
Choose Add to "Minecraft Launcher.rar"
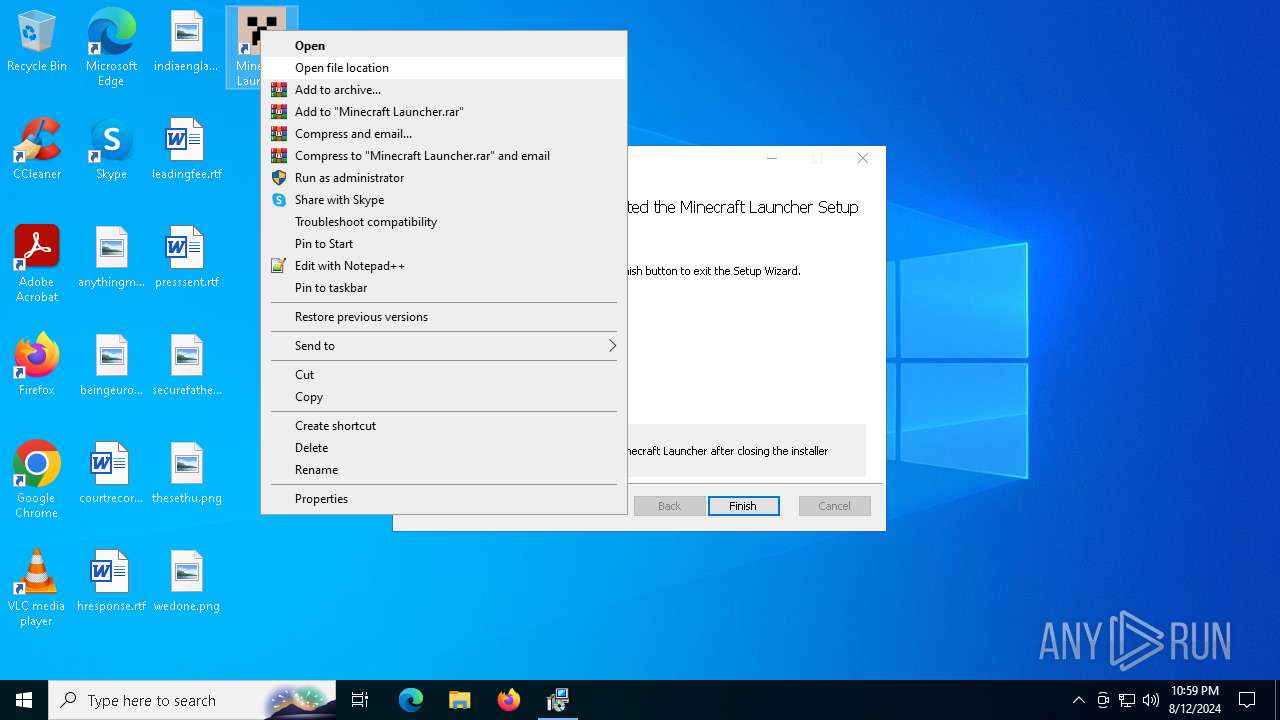point(444,112)
